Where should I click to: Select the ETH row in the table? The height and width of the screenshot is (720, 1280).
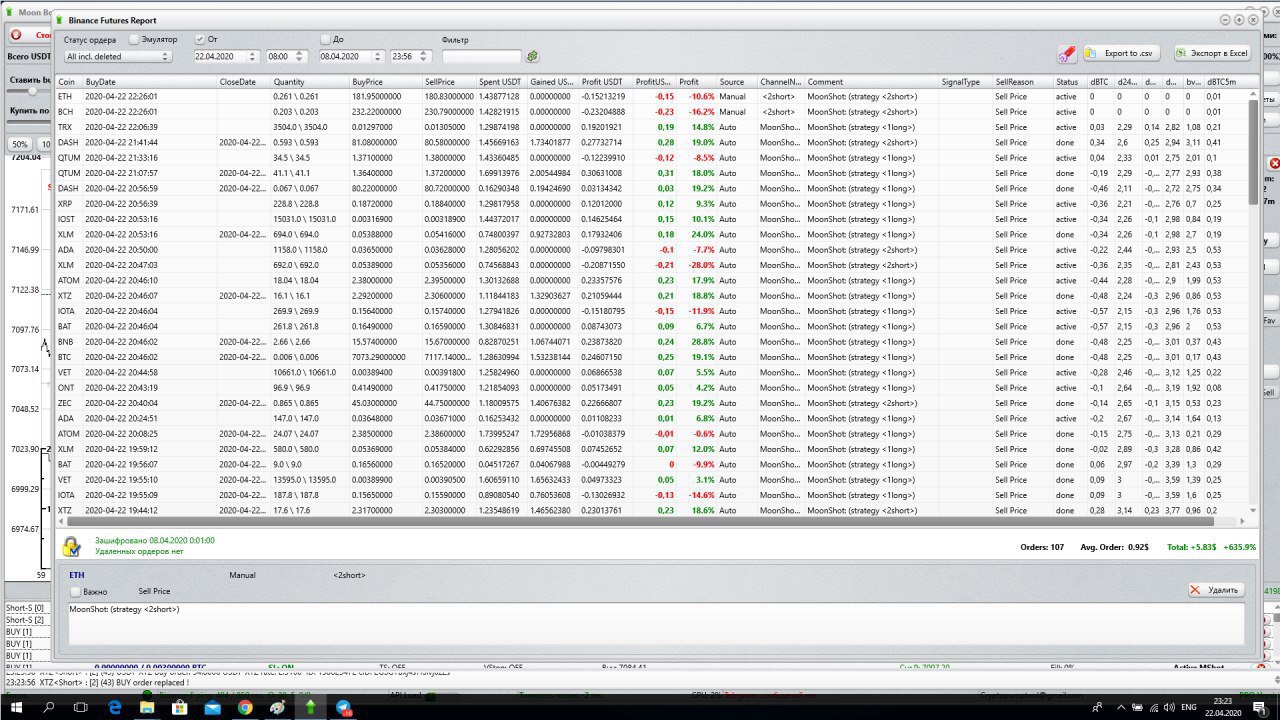coord(651,97)
